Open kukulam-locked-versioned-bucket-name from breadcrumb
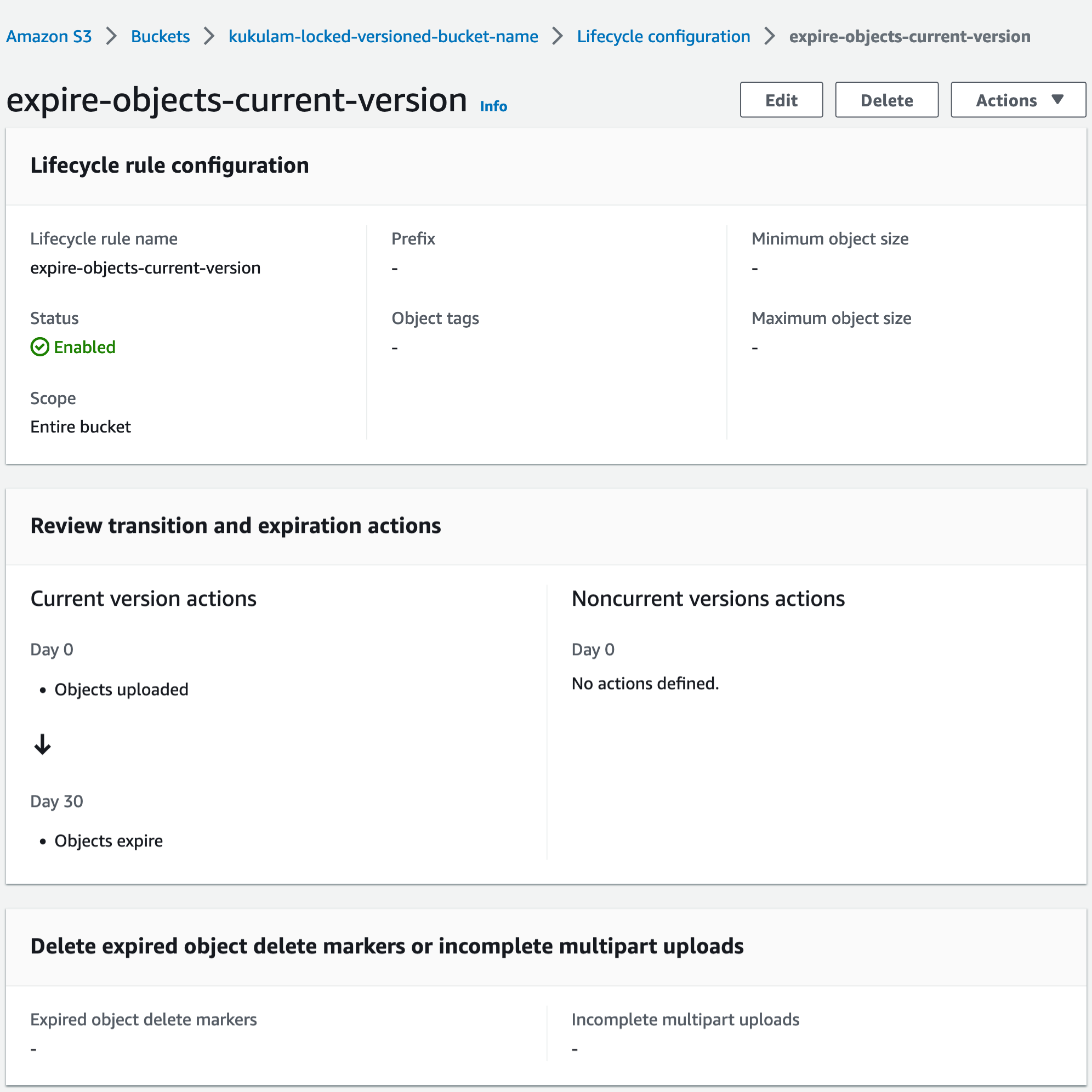1092x1092 pixels. (x=383, y=36)
